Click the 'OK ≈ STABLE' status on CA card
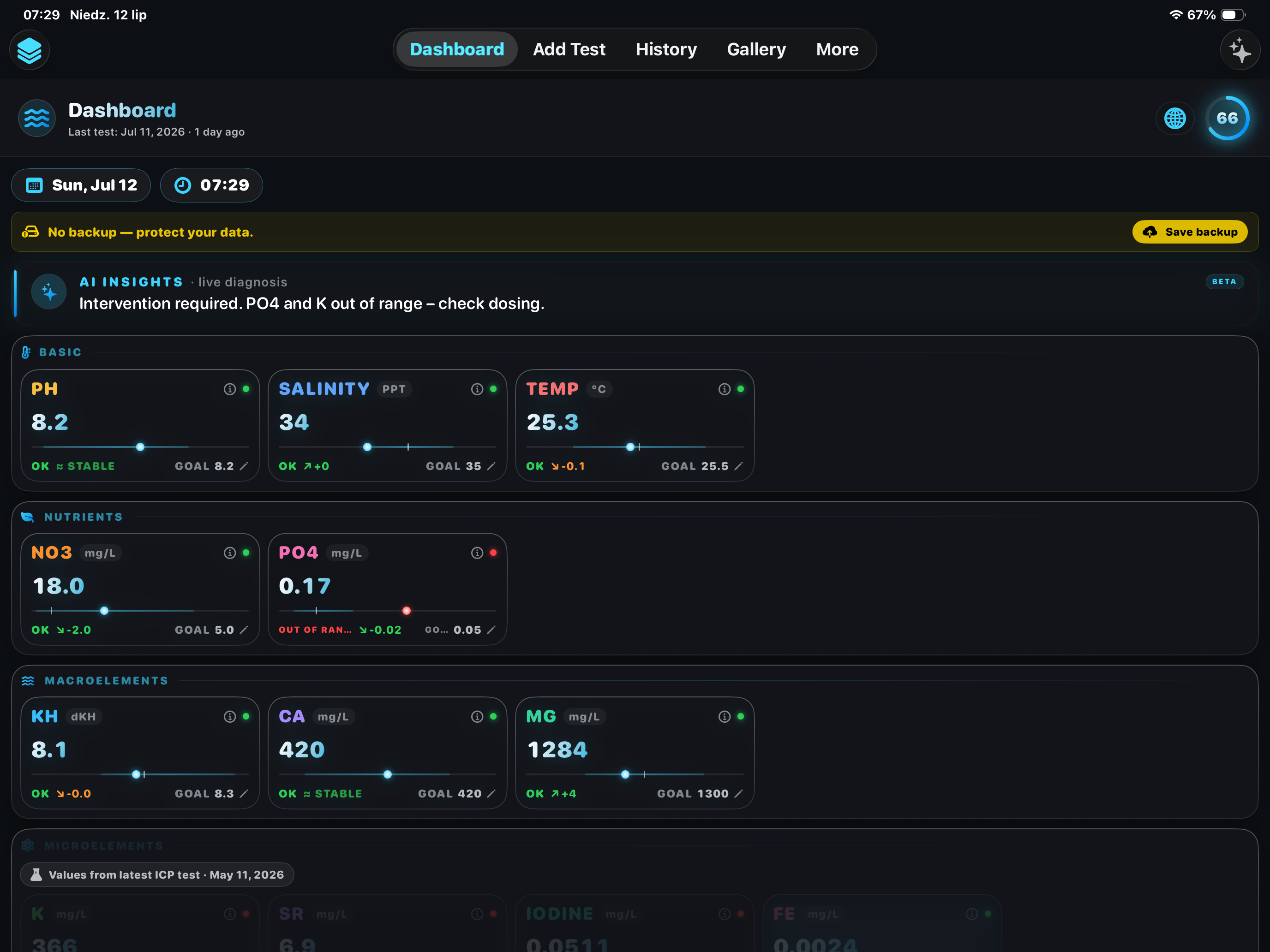The height and width of the screenshot is (952, 1270). [x=320, y=794]
